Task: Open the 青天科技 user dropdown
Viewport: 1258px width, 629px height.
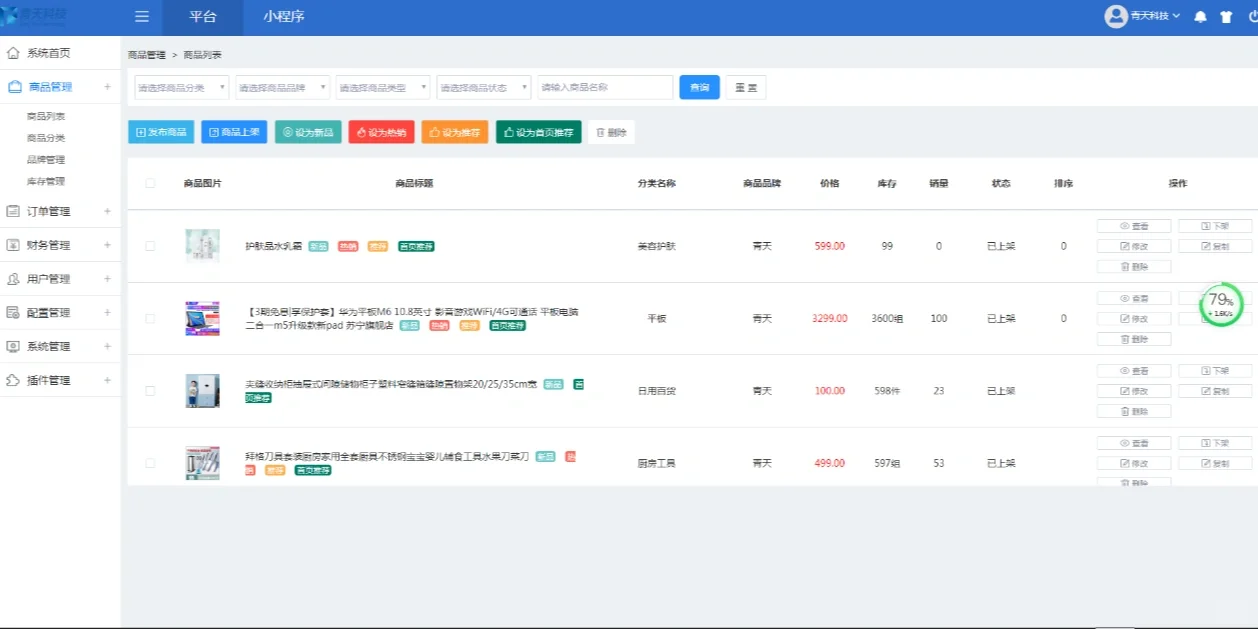Action: click(1142, 17)
